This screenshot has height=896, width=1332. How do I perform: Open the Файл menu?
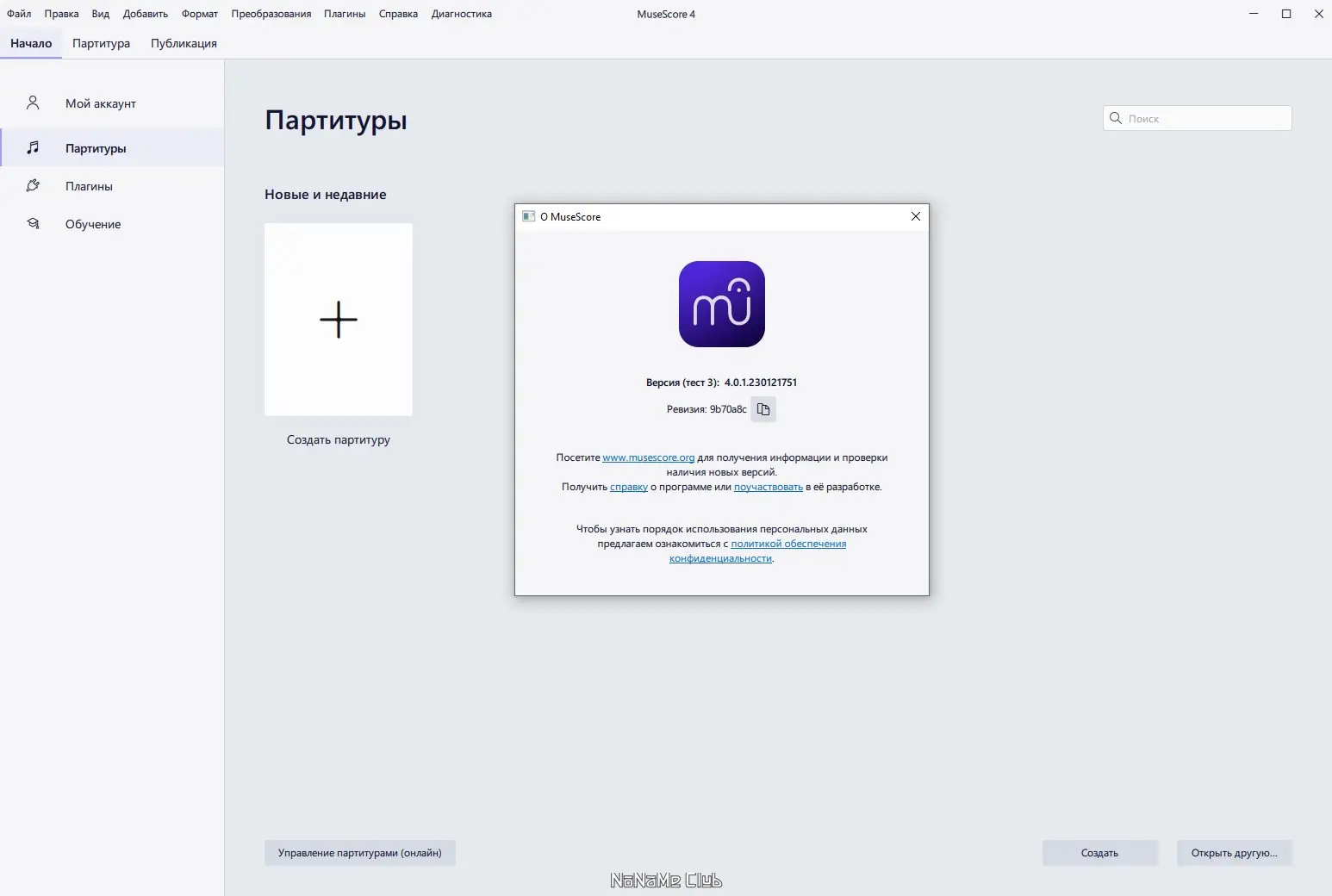coord(18,13)
